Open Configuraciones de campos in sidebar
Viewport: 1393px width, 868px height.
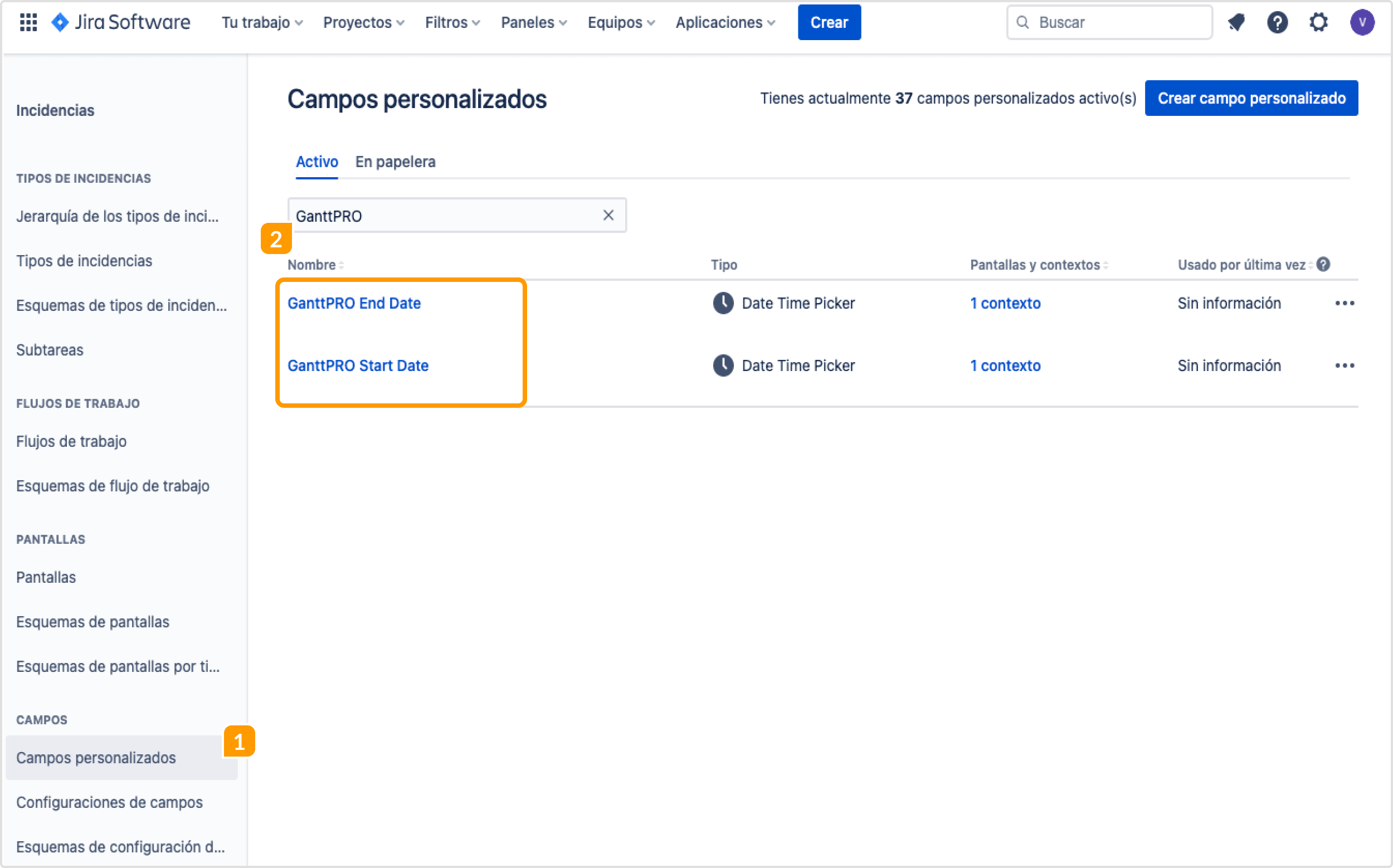[109, 803]
